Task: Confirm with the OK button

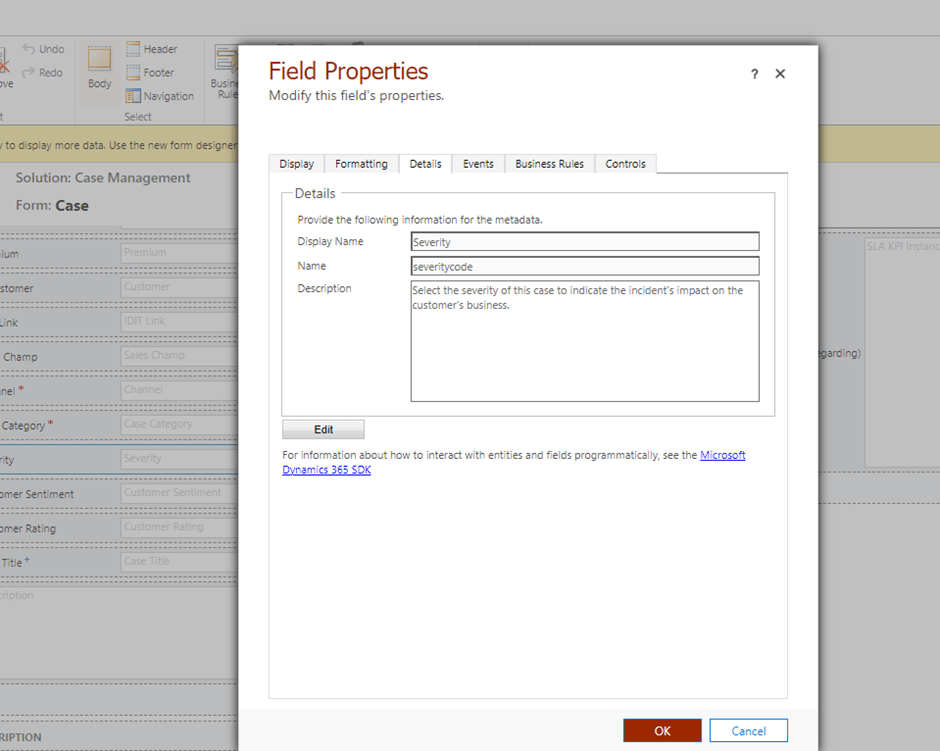Action: click(x=662, y=731)
